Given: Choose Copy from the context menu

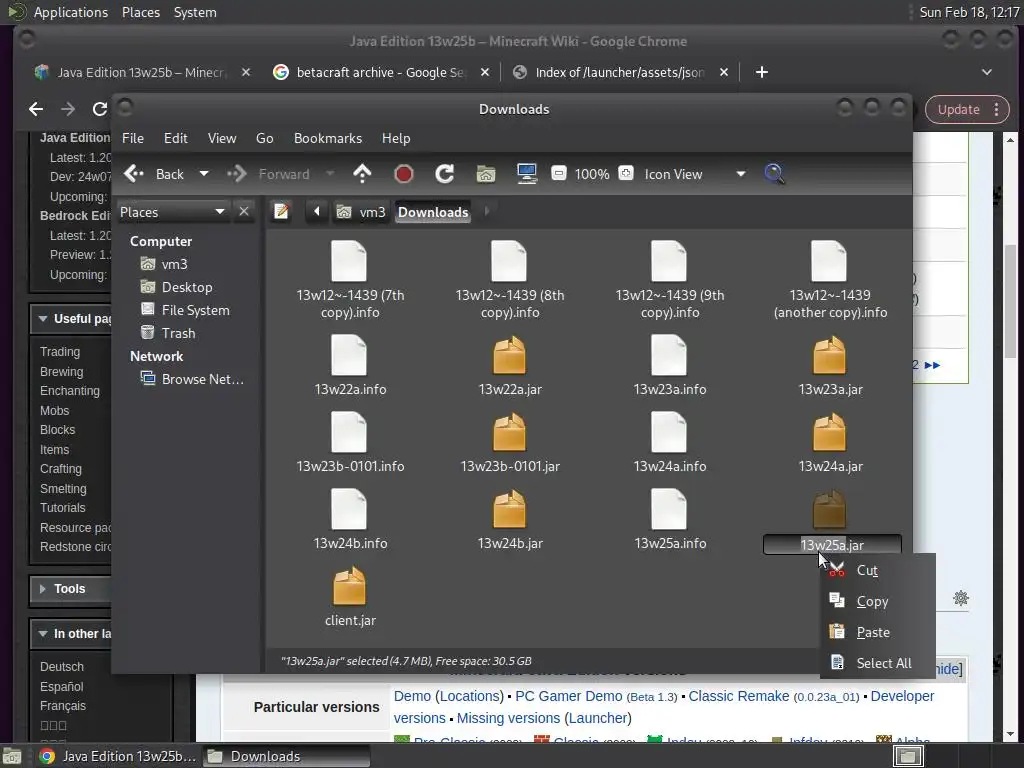Looking at the screenshot, I should click(x=872, y=602).
